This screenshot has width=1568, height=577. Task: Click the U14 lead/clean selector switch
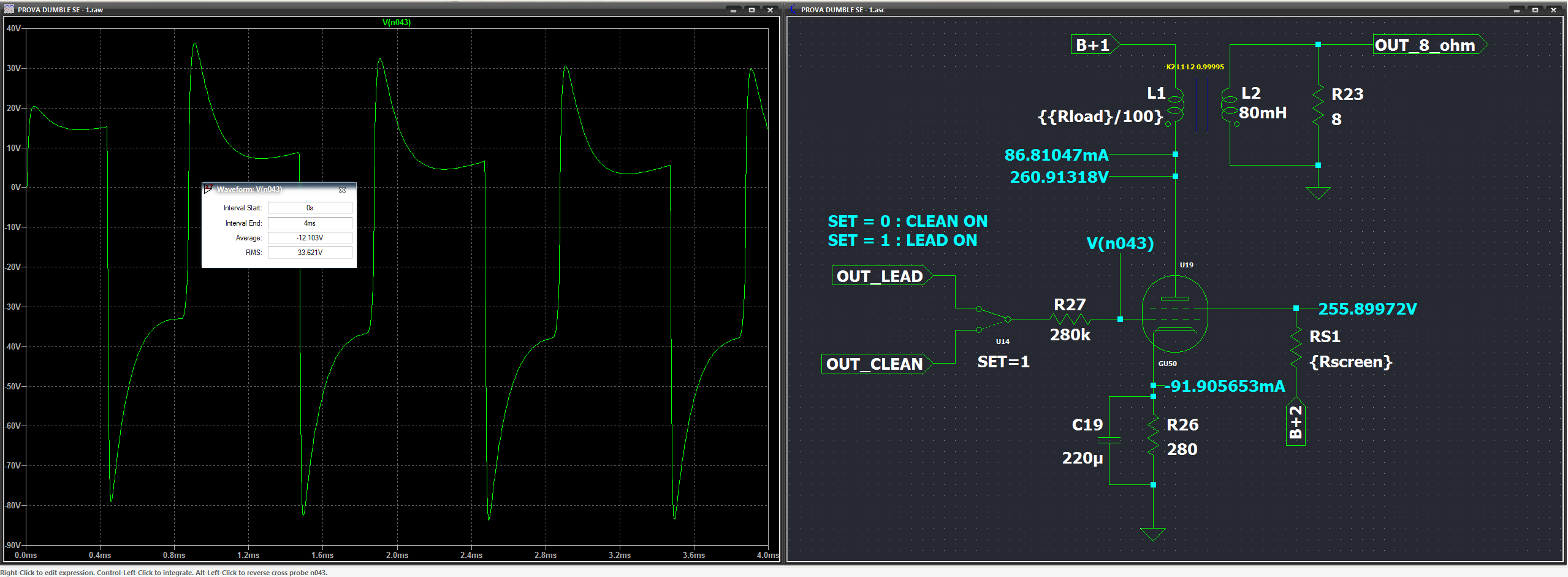(x=993, y=319)
